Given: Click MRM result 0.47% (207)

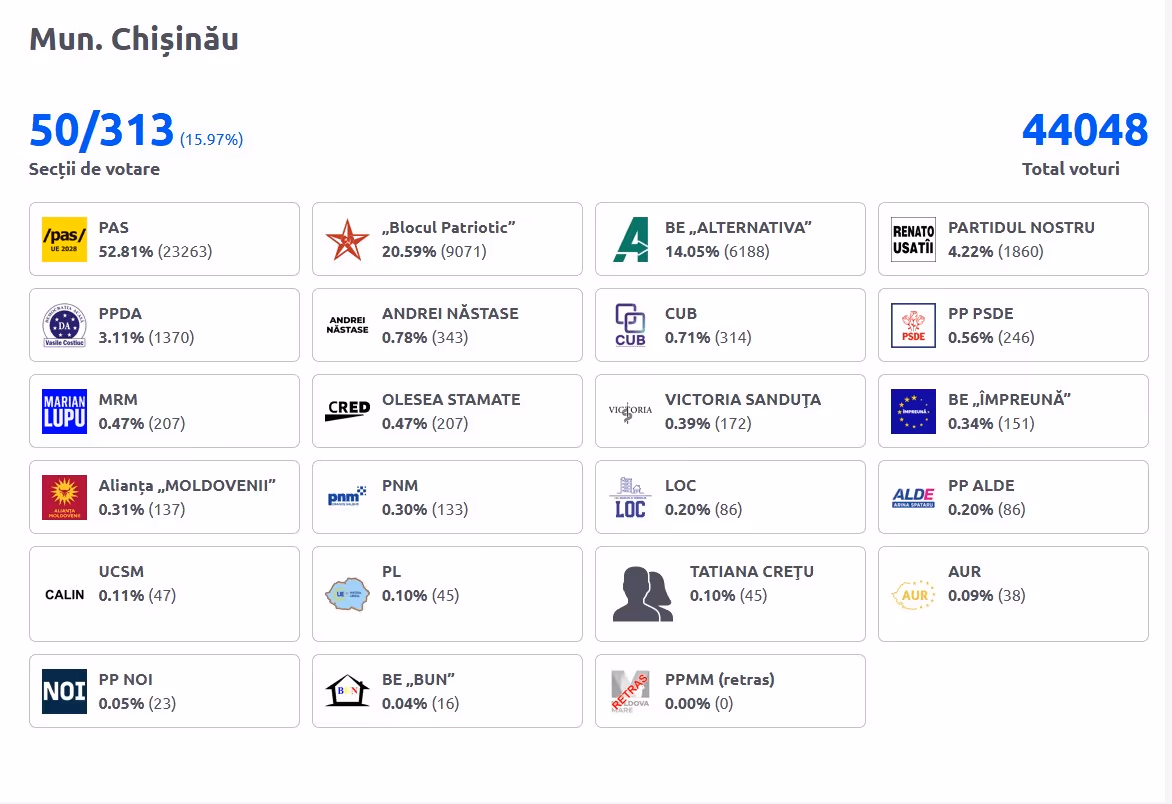Looking at the screenshot, I should (142, 424).
